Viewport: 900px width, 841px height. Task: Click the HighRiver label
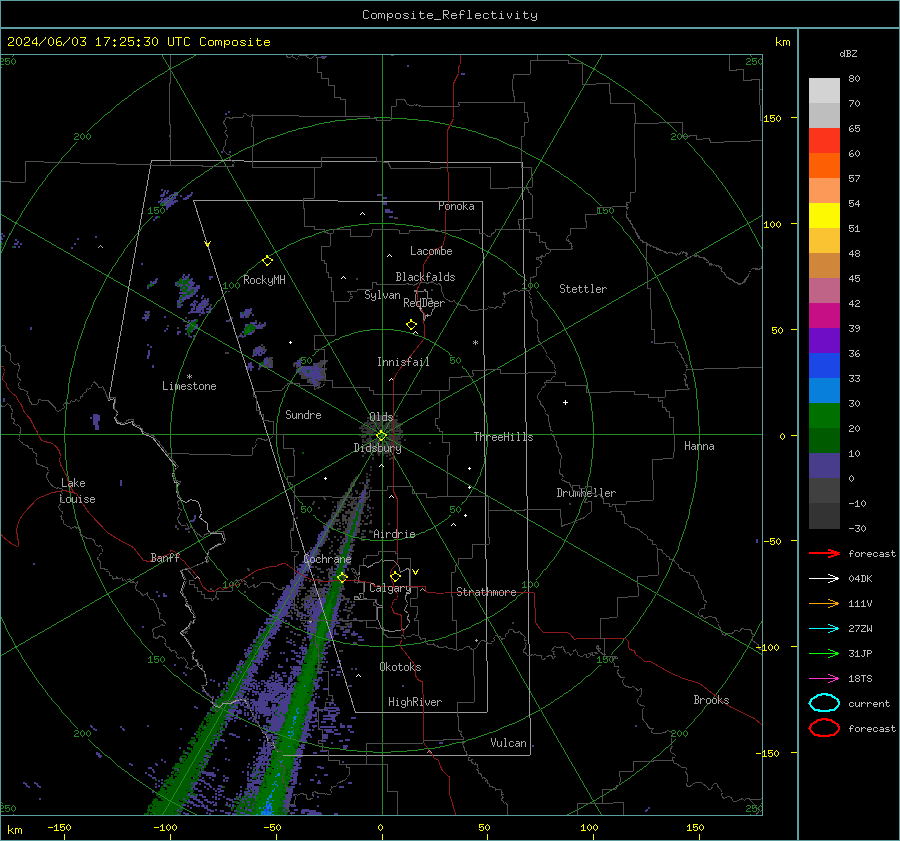(x=415, y=702)
